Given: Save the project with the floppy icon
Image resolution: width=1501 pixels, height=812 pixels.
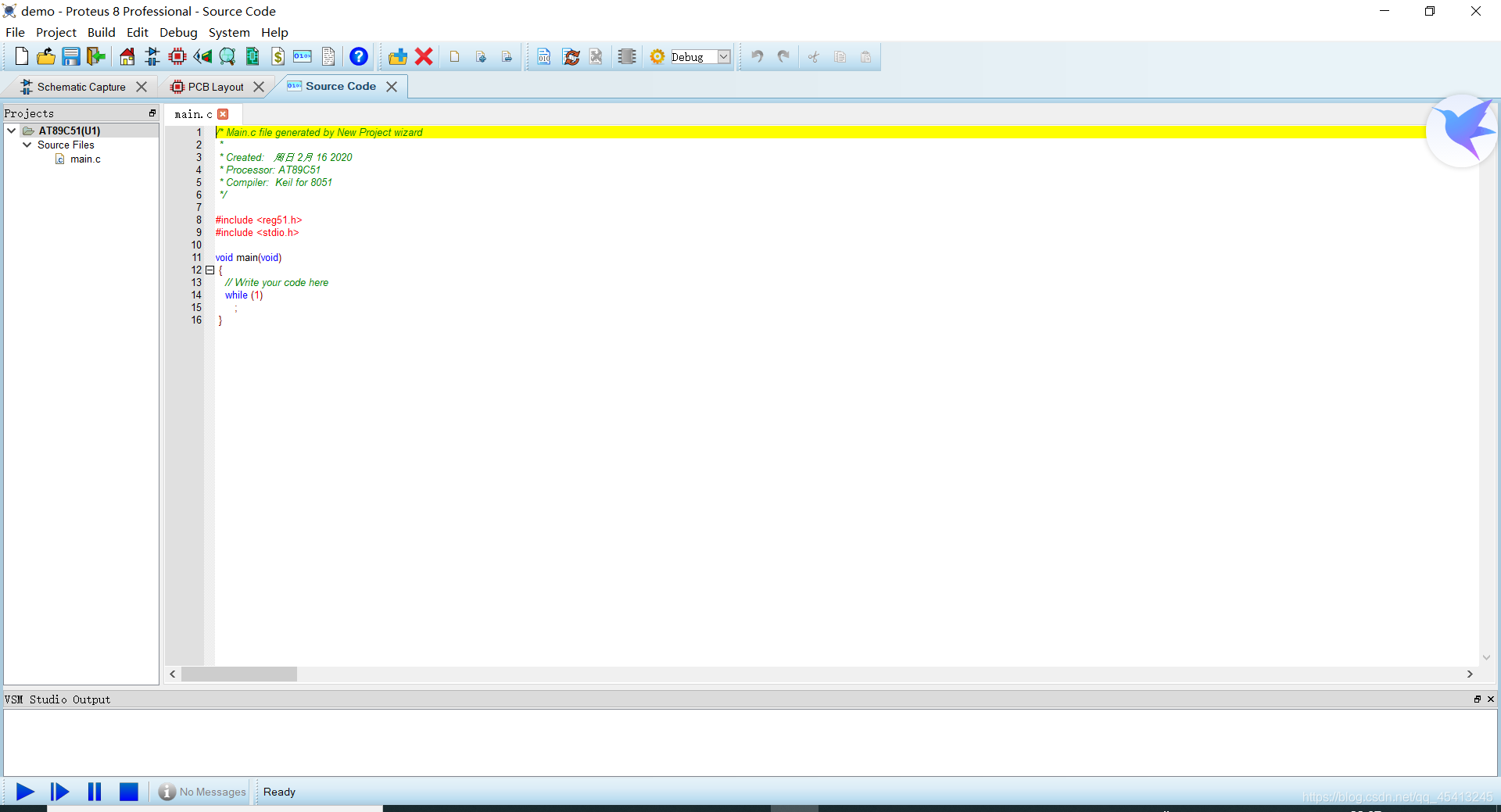Looking at the screenshot, I should coord(71,56).
